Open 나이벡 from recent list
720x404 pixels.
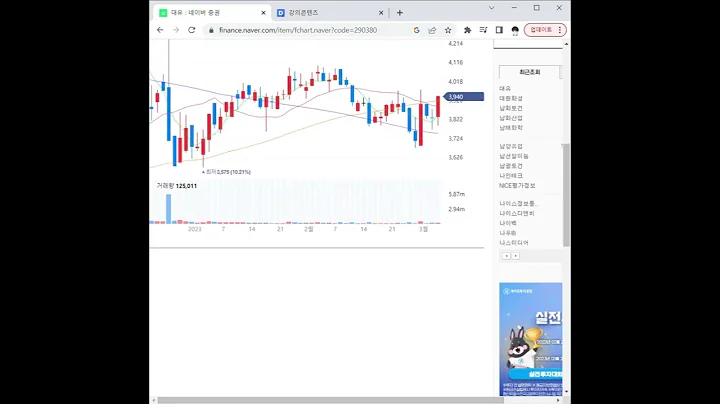(508, 223)
